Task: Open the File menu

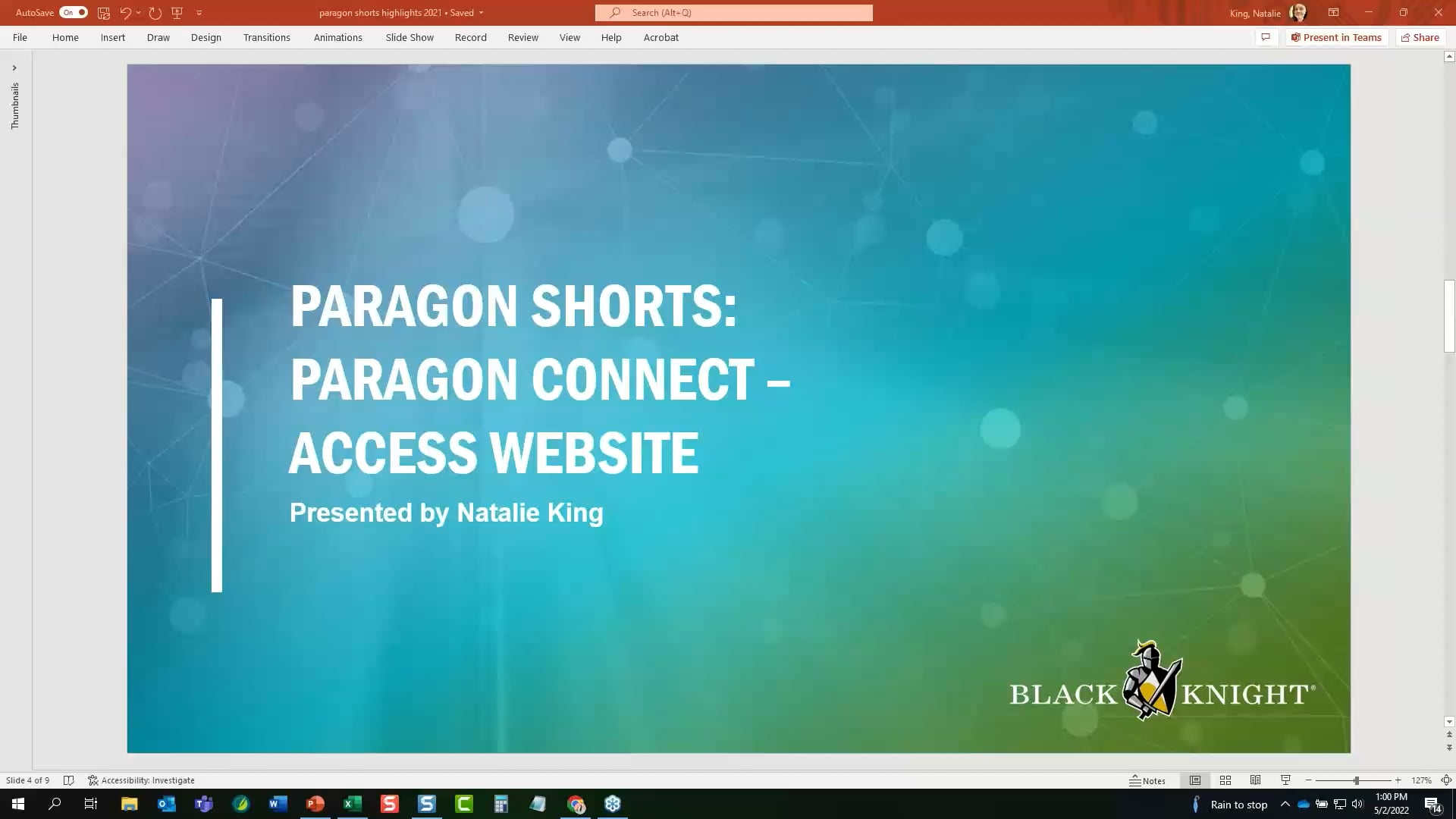Action: 20,37
